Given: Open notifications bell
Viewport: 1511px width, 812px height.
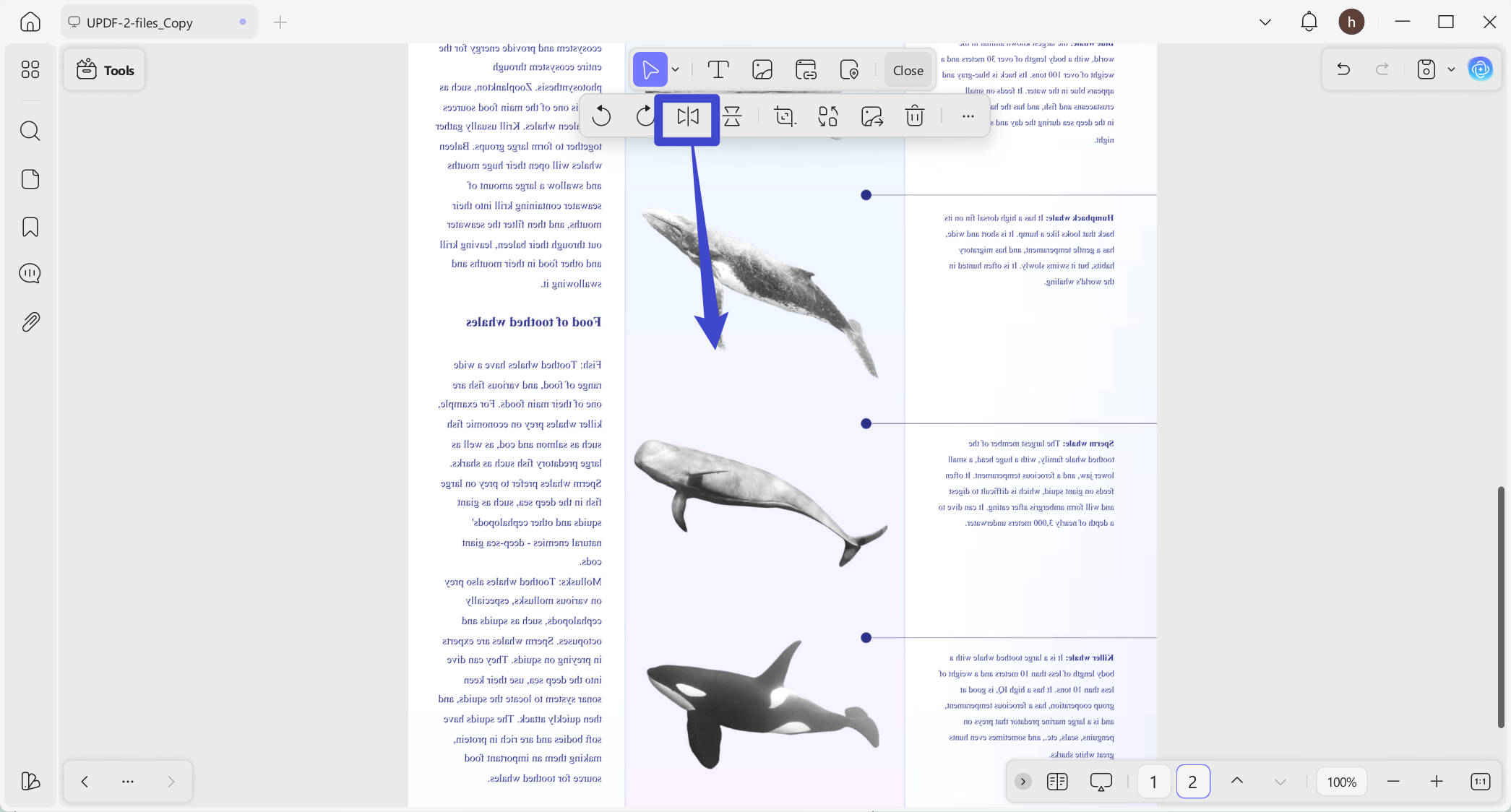Looking at the screenshot, I should 1309,22.
